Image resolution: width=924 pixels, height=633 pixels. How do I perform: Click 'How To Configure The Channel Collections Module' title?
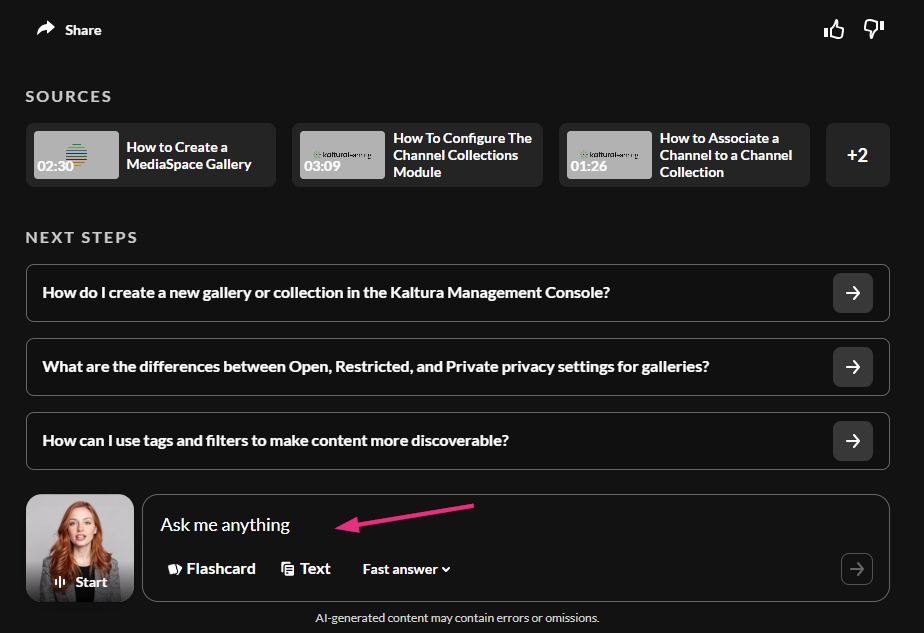tap(463, 155)
